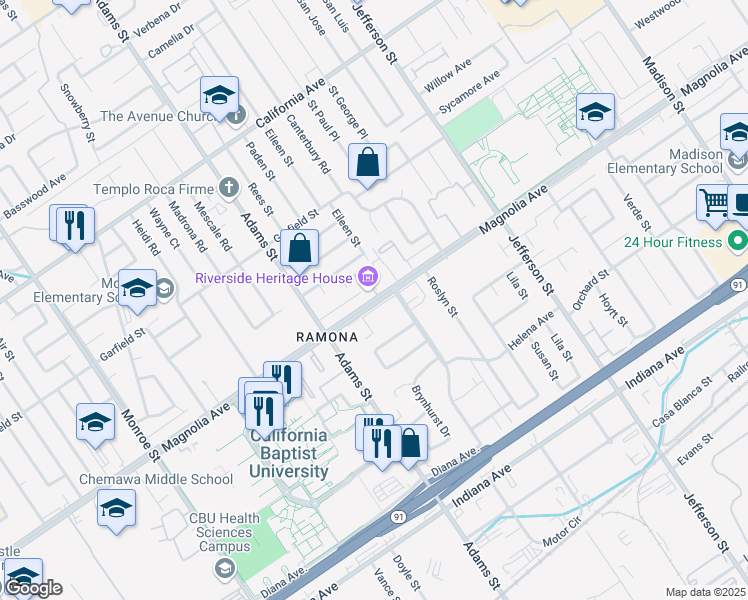Click the Sycamore Ave label
This screenshot has height=600, width=748.
469,92
